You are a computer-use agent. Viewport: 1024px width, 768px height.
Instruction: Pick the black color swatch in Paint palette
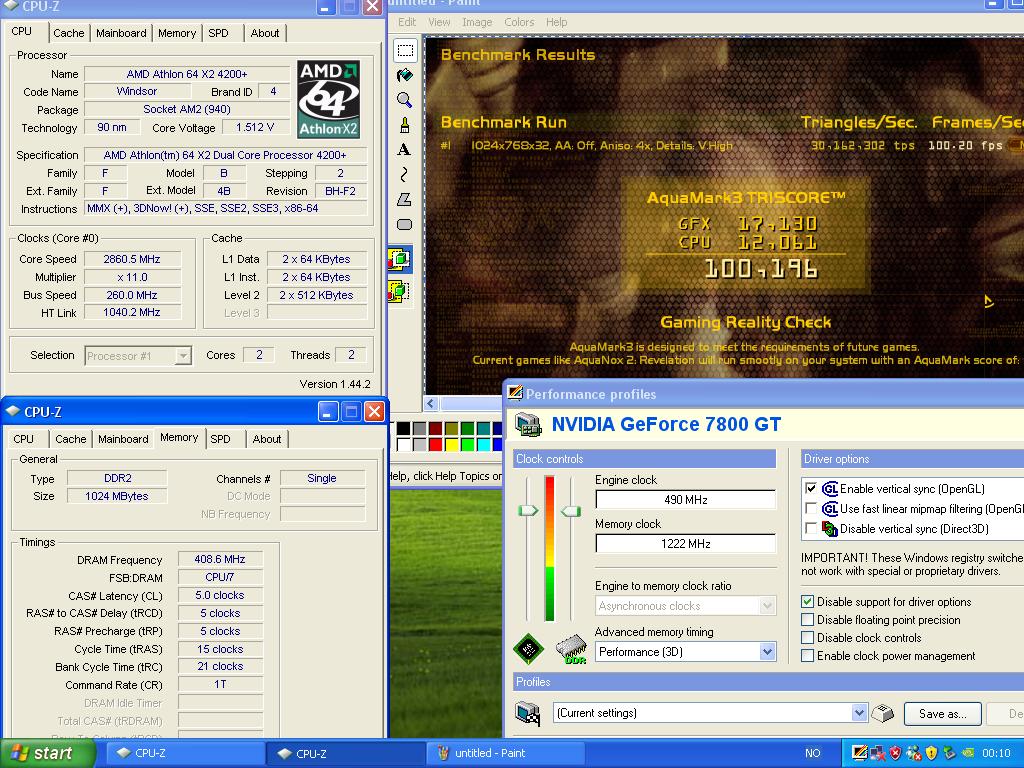(x=404, y=428)
